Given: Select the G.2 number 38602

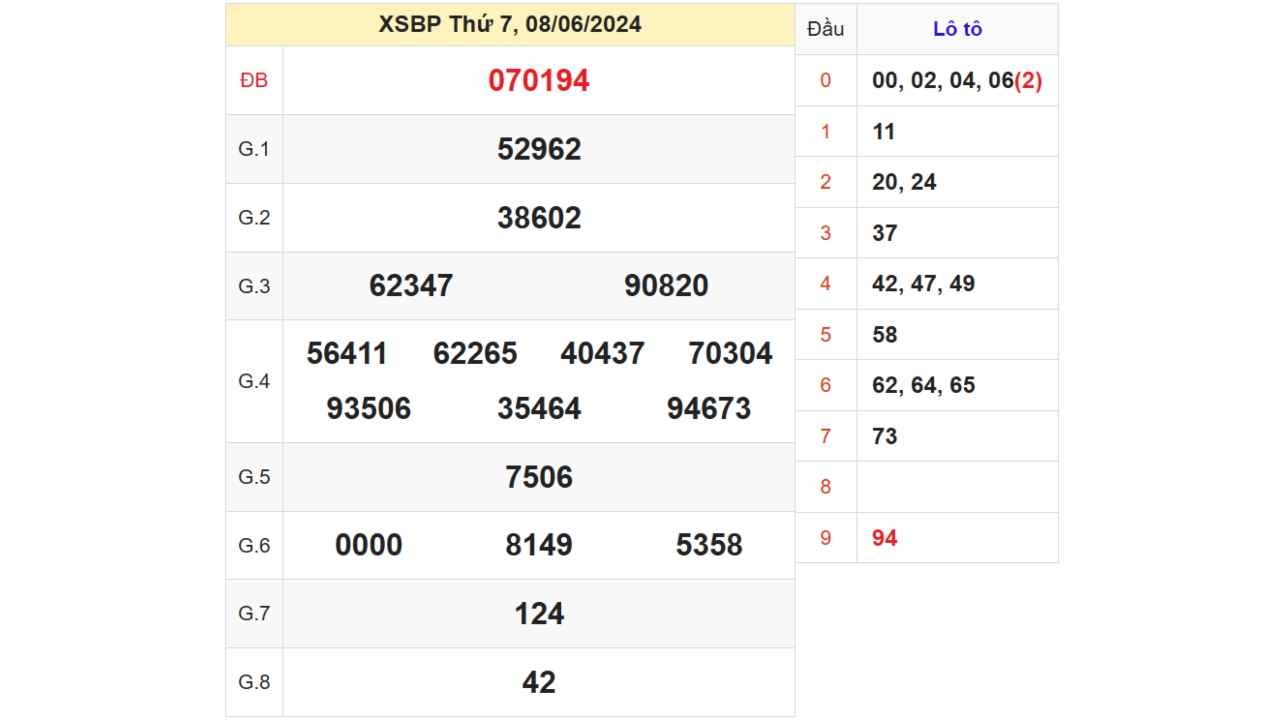Looking at the screenshot, I should [539, 218].
